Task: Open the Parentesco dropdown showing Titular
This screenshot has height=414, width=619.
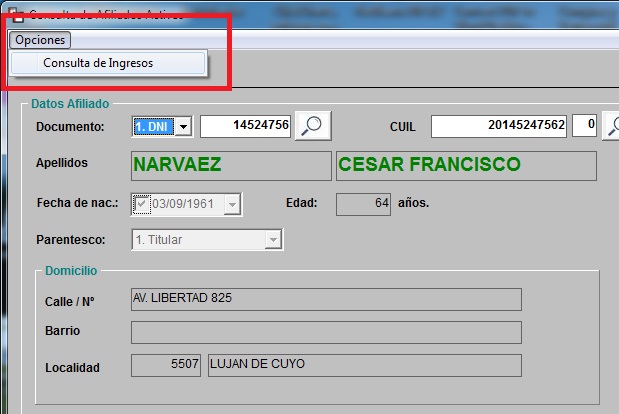Action: pyautogui.click(x=272, y=240)
